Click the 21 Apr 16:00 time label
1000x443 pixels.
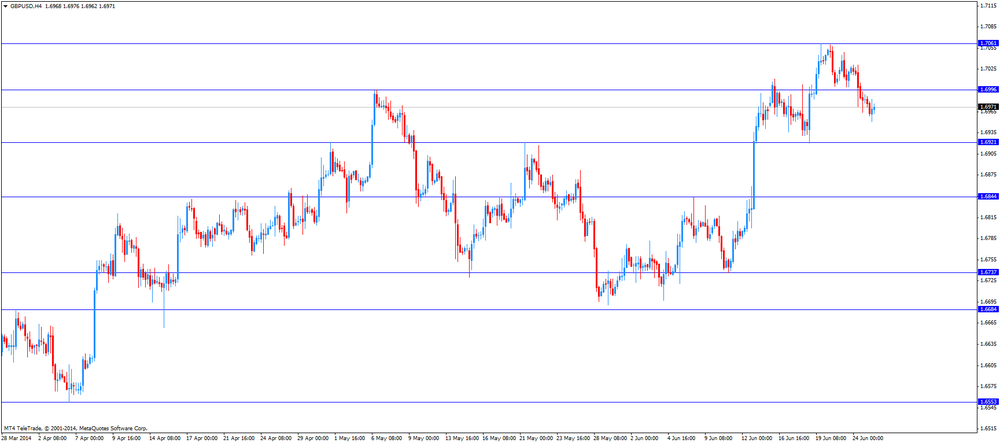coord(239,439)
